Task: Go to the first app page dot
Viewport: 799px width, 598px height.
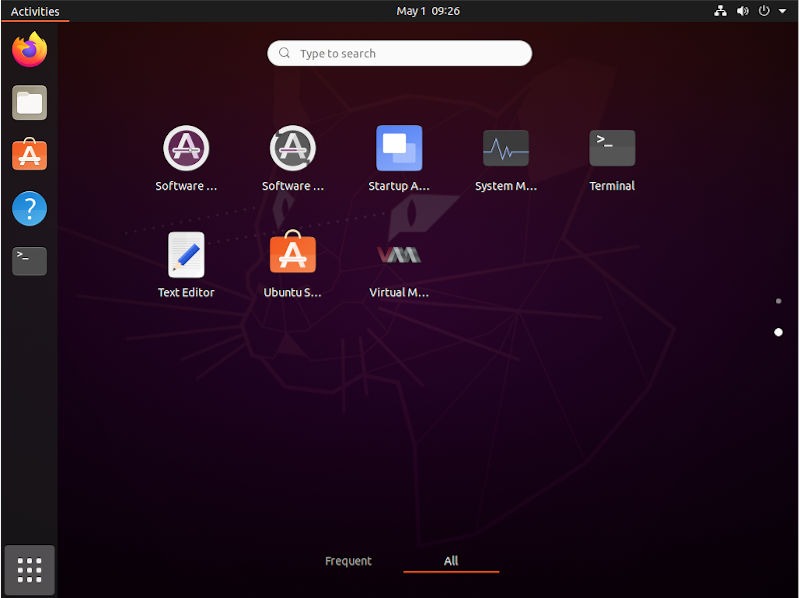Action: pos(778,301)
